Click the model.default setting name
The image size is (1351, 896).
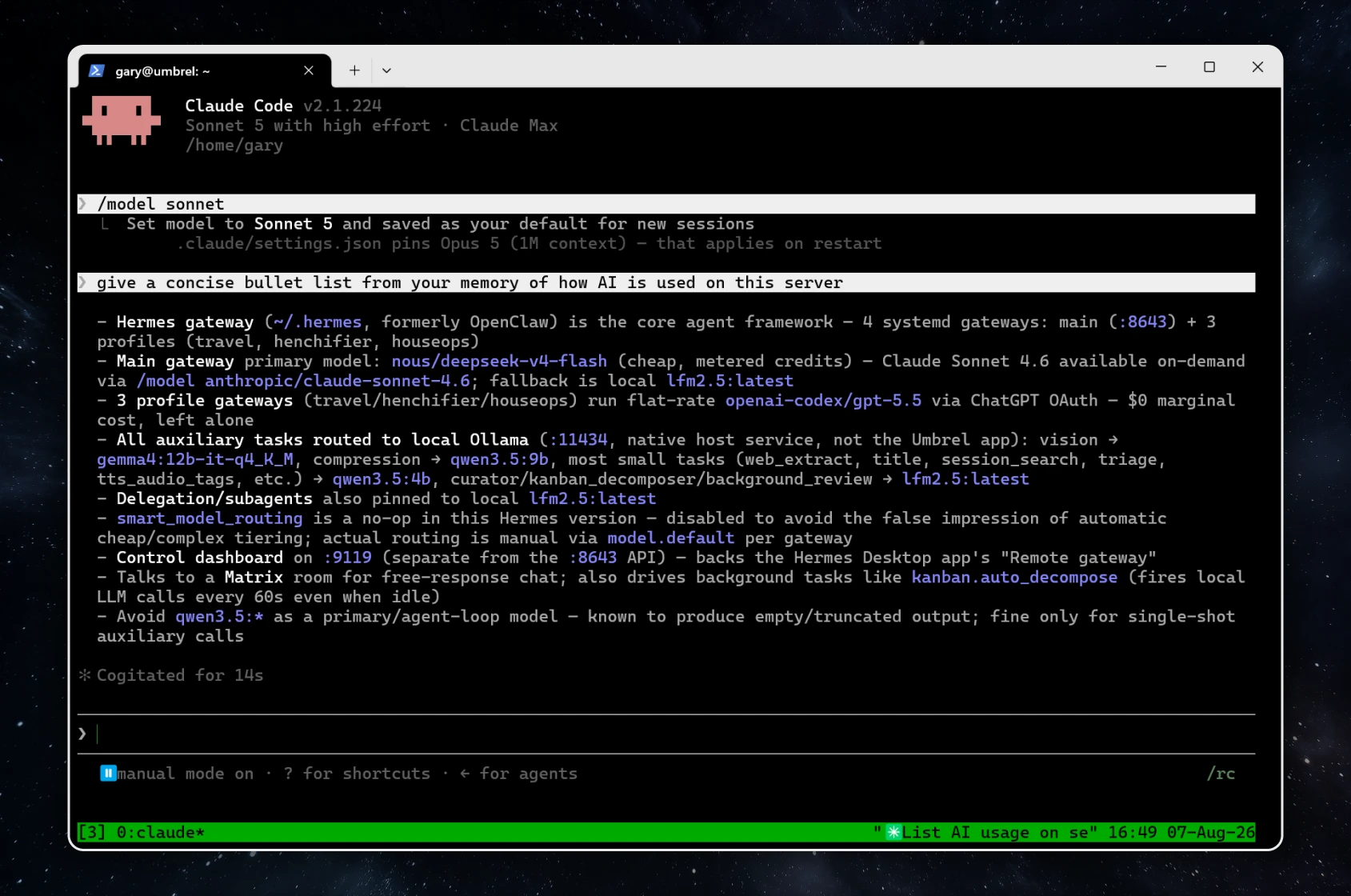pyautogui.click(x=670, y=538)
